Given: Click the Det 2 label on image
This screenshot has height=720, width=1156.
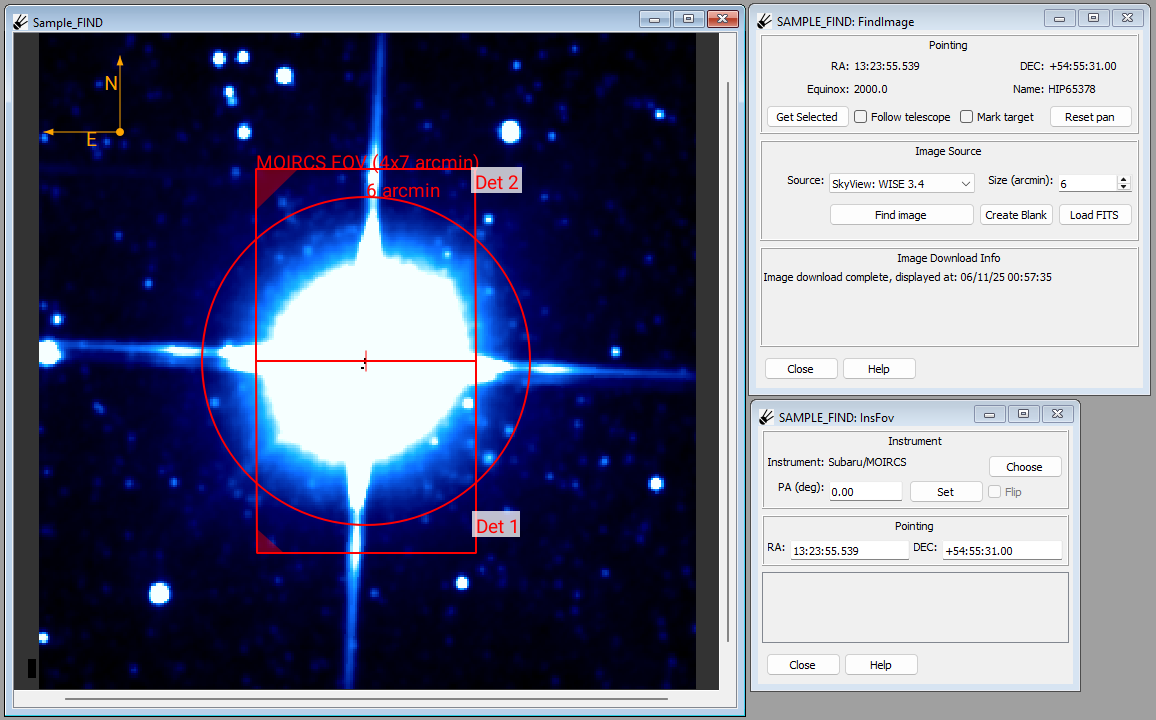Looking at the screenshot, I should [497, 182].
